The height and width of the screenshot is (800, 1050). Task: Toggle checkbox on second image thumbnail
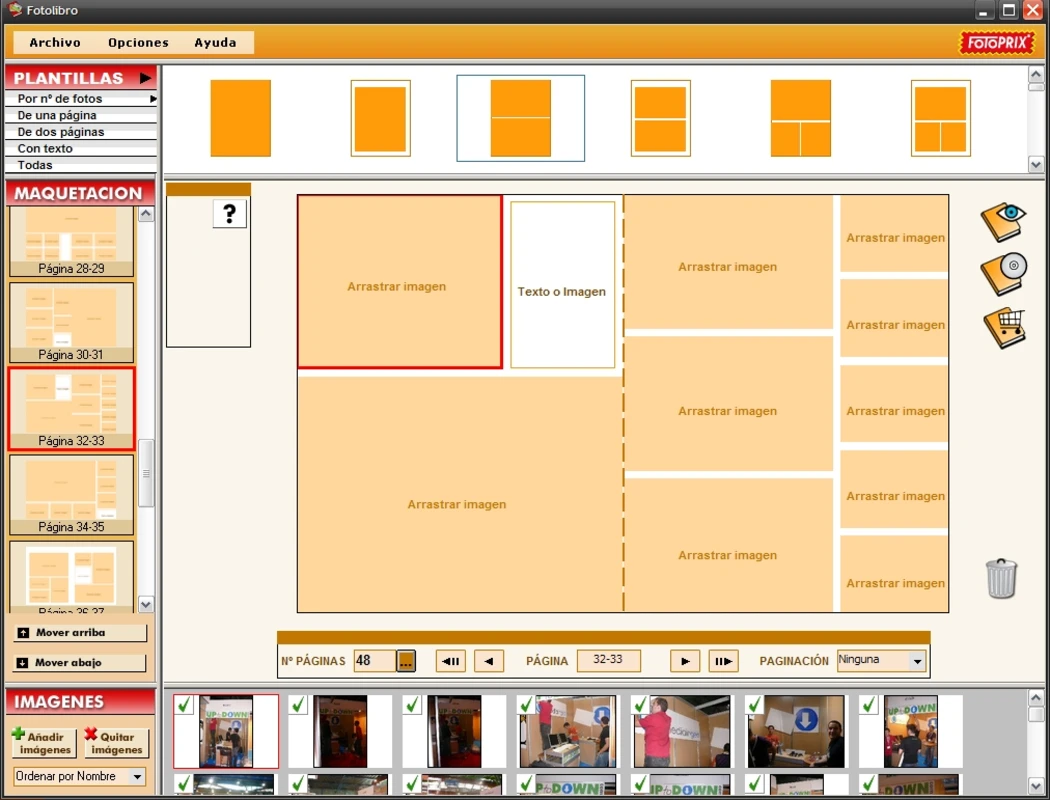coord(298,705)
